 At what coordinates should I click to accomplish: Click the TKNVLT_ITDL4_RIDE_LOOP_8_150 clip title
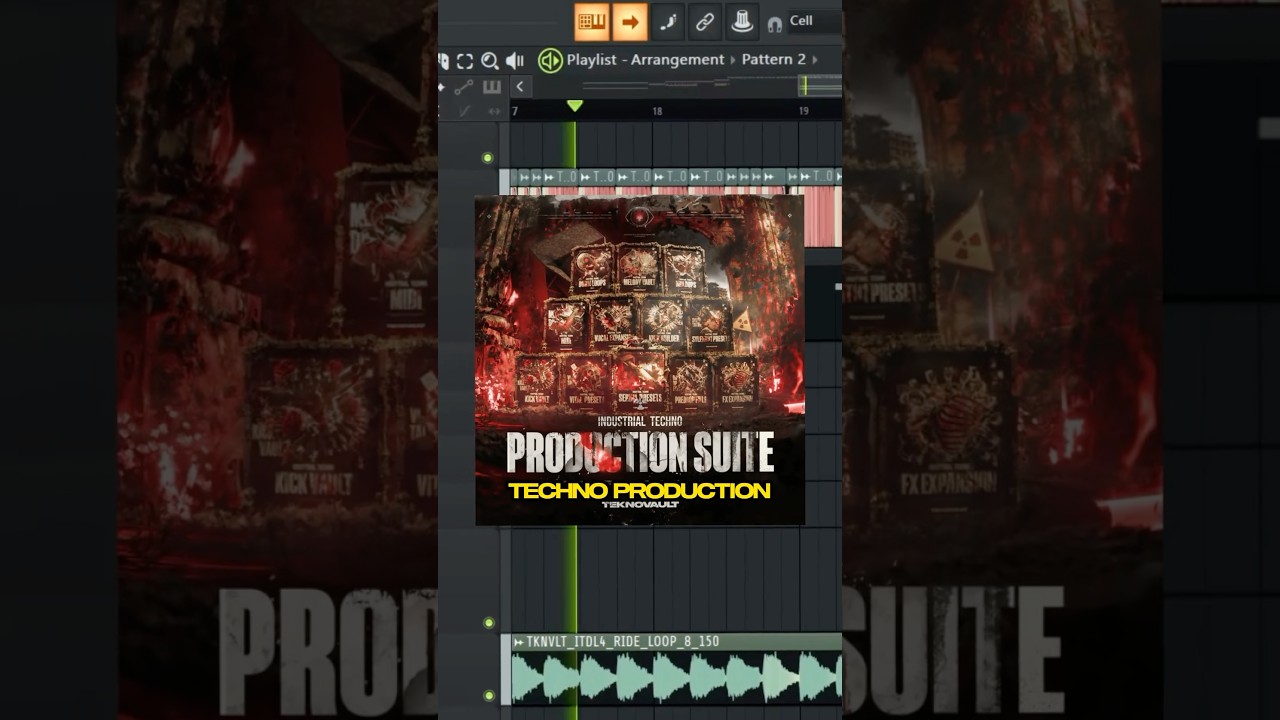[622, 642]
